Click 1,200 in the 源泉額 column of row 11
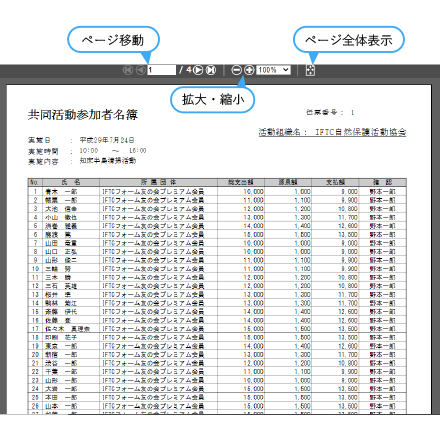This screenshot has height=440, width=440. pos(302,277)
